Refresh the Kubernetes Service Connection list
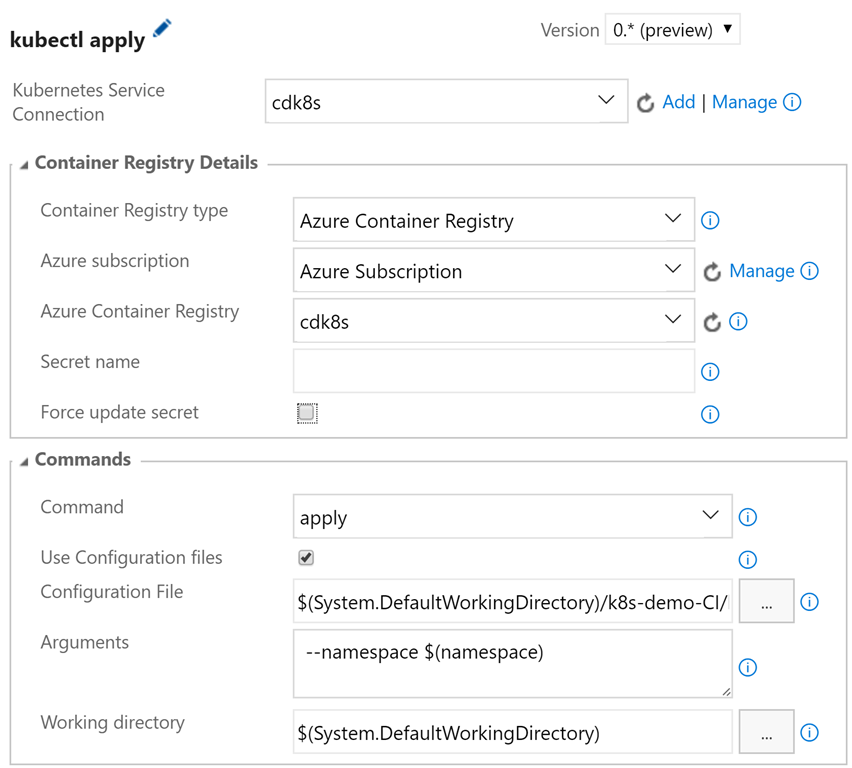This screenshot has width=852, height=768. (x=646, y=103)
